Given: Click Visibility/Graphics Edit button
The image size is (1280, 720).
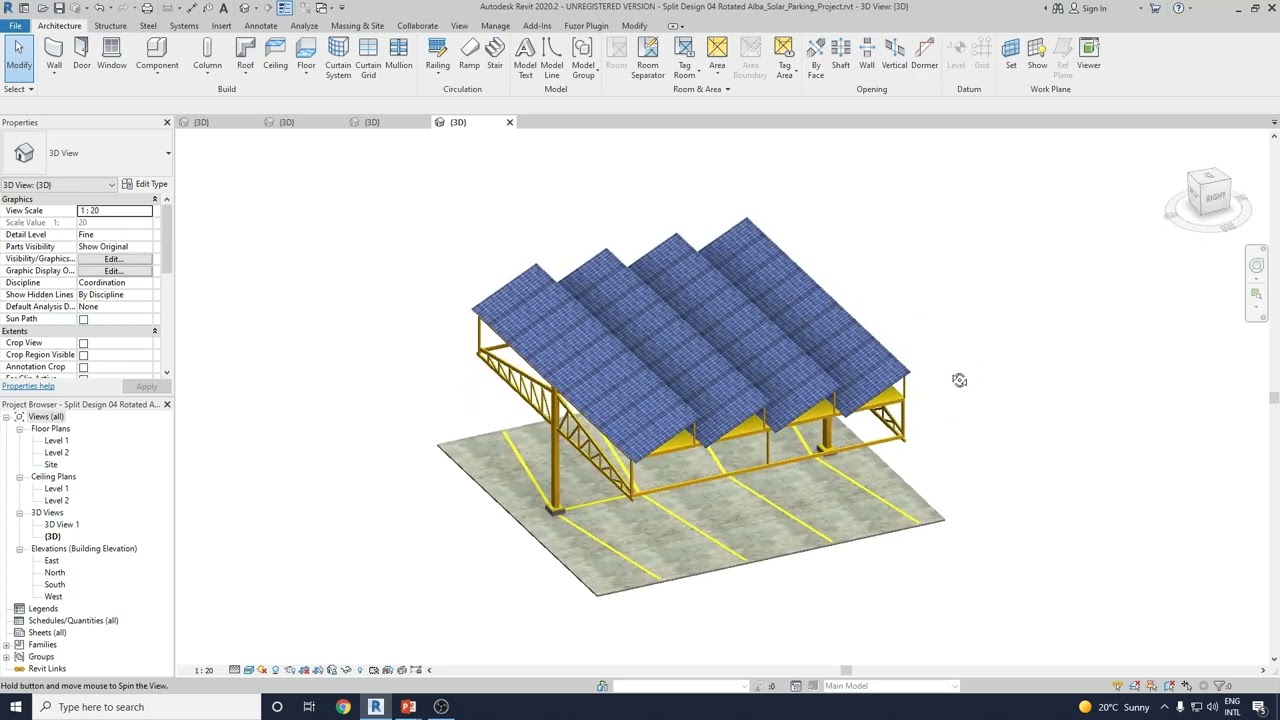Looking at the screenshot, I should [x=115, y=259].
